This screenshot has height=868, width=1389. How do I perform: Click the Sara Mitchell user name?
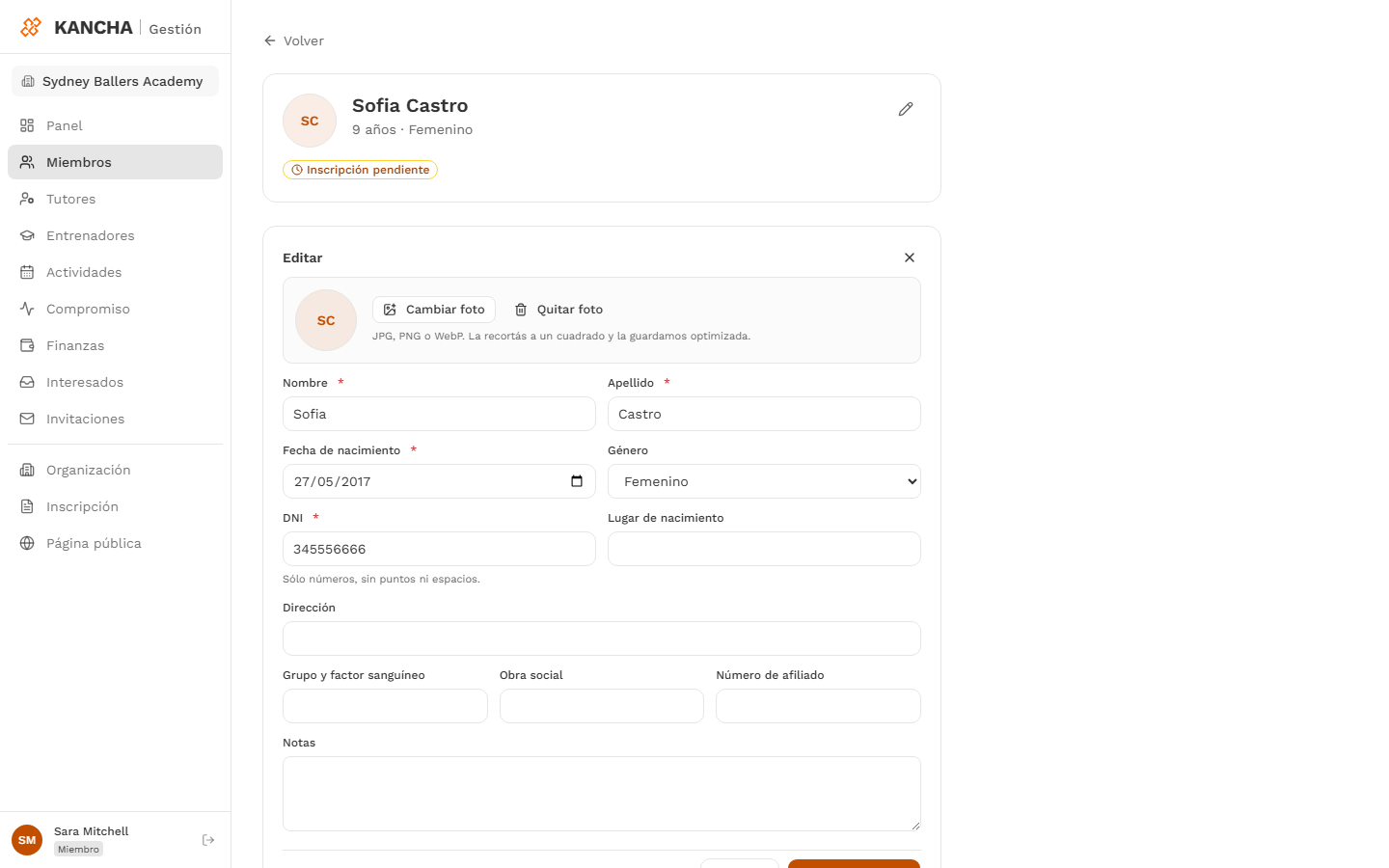pyautogui.click(x=92, y=831)
